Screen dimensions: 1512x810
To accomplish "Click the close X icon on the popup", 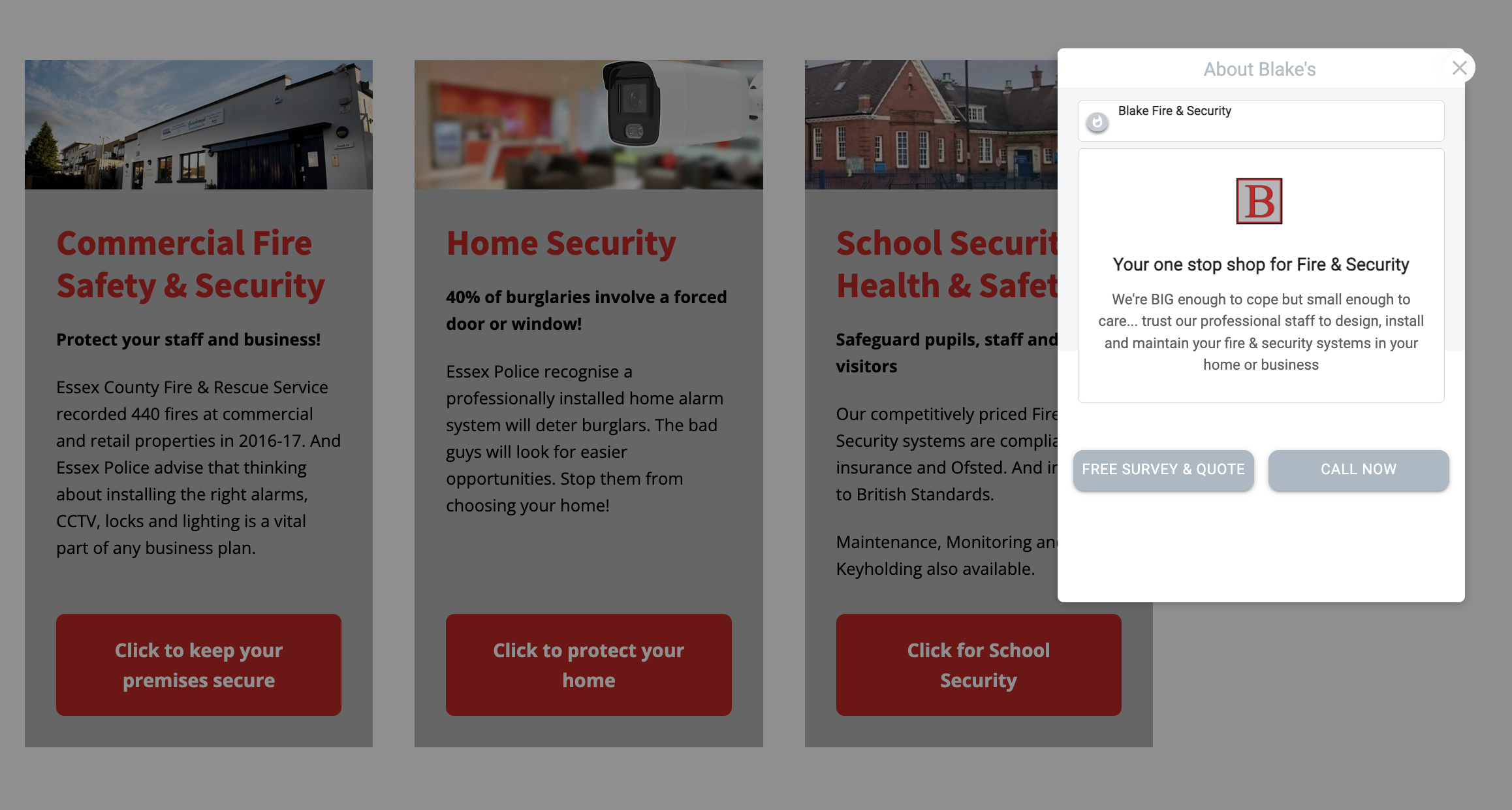I will click(x=1459, y=67).
